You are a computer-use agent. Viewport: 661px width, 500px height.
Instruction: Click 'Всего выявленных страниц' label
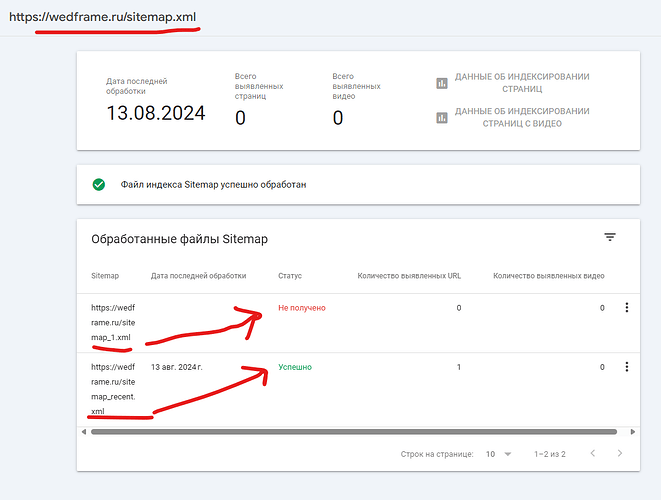click(x=259, y=86)
